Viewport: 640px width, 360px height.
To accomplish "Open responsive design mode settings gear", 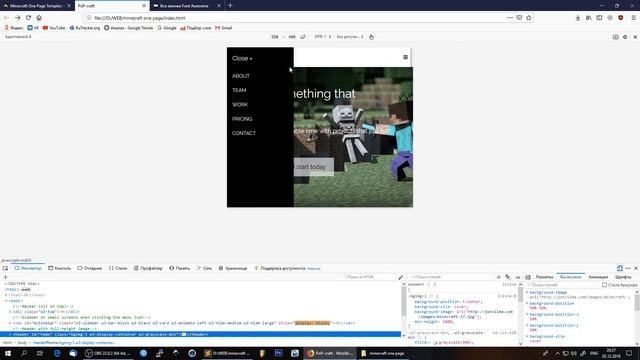I will (625, 37).
